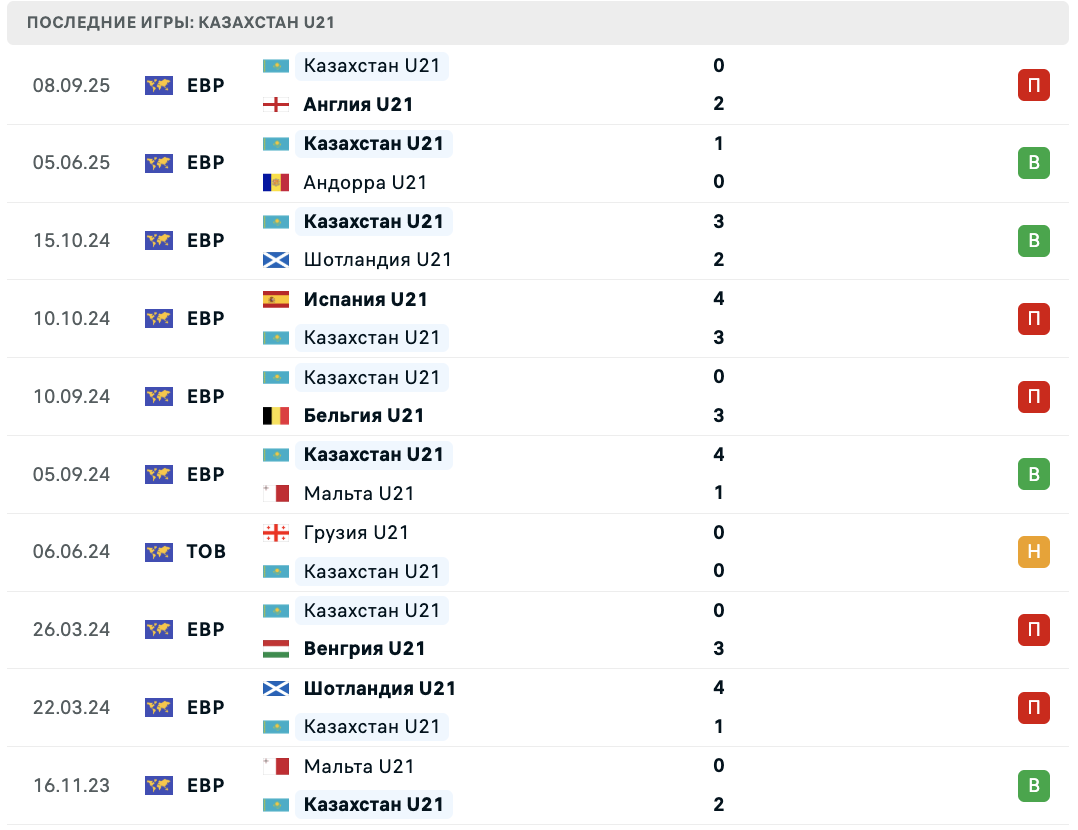Click red loss badge for England match

1034,85
